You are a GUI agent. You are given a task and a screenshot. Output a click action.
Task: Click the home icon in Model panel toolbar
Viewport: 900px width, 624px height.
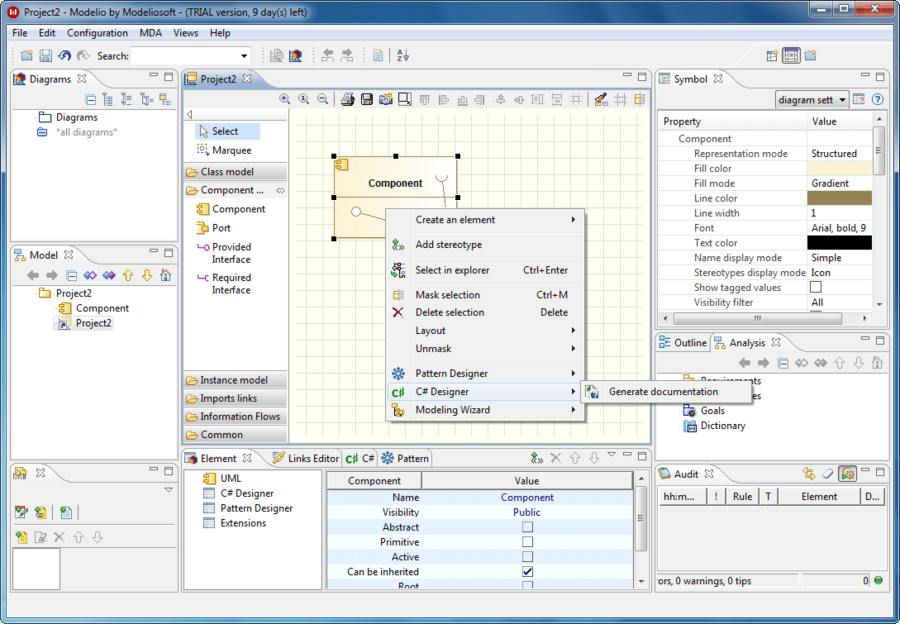click(x=166, y=276)
